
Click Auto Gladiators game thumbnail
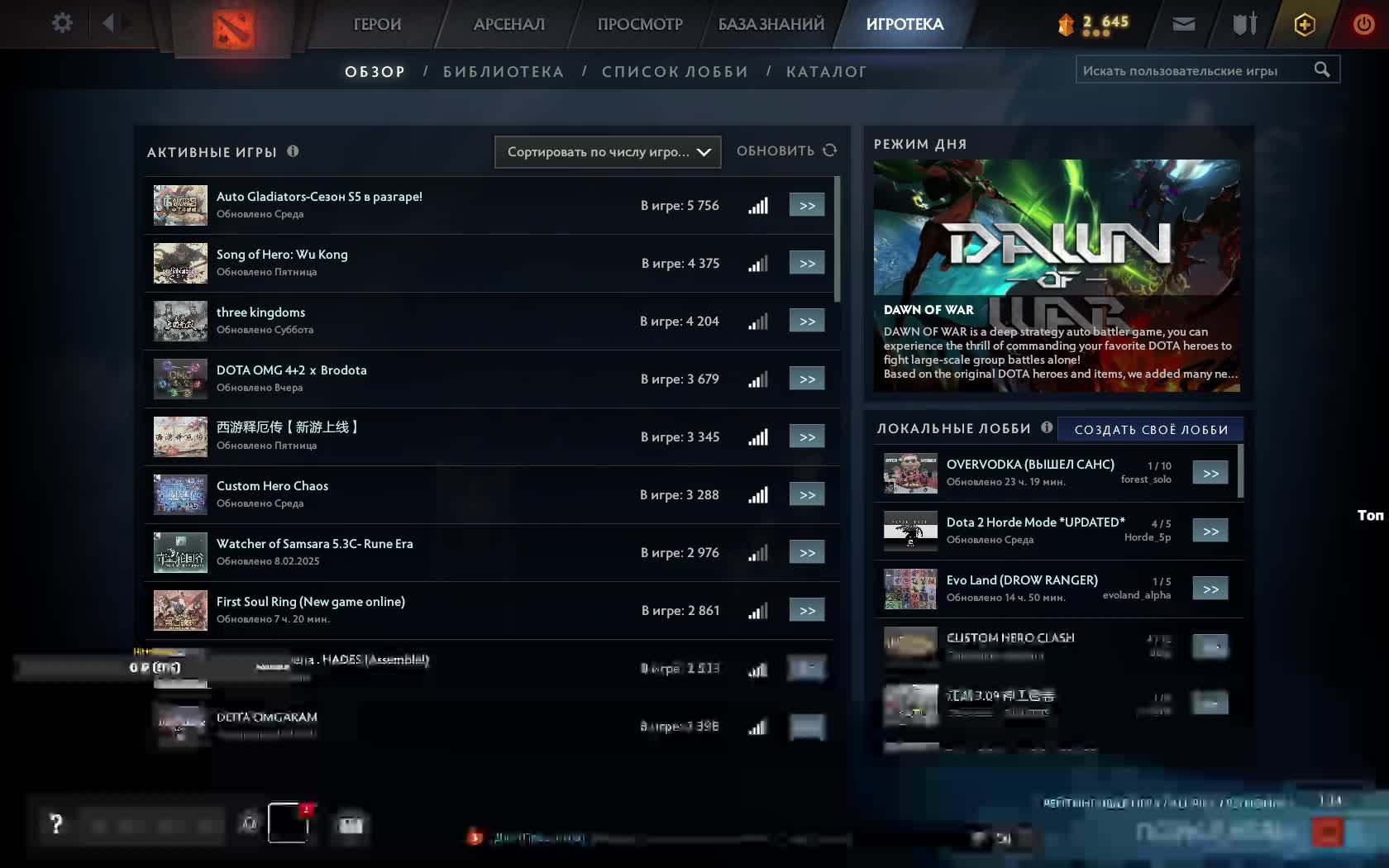tap(180, 205)
